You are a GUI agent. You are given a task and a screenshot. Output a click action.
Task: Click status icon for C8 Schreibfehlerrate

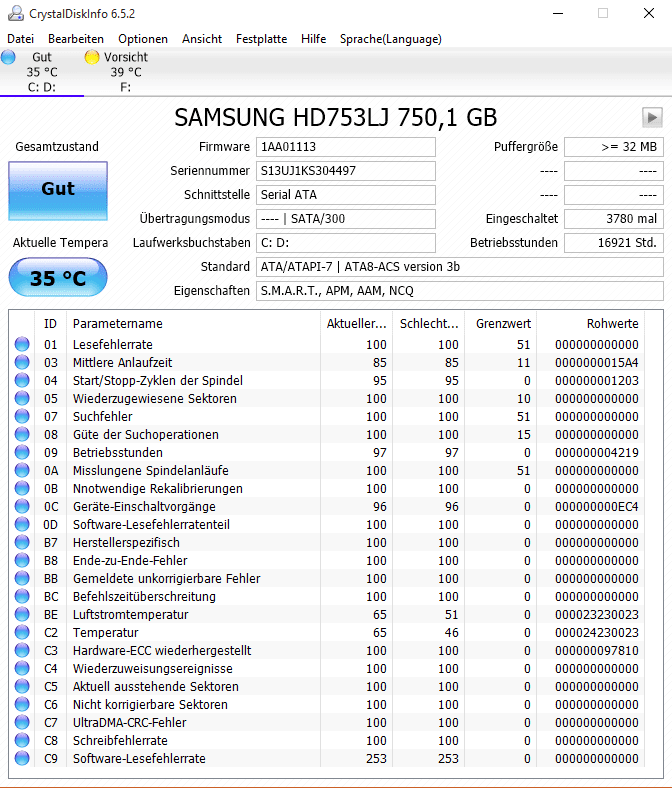(22, 740)
